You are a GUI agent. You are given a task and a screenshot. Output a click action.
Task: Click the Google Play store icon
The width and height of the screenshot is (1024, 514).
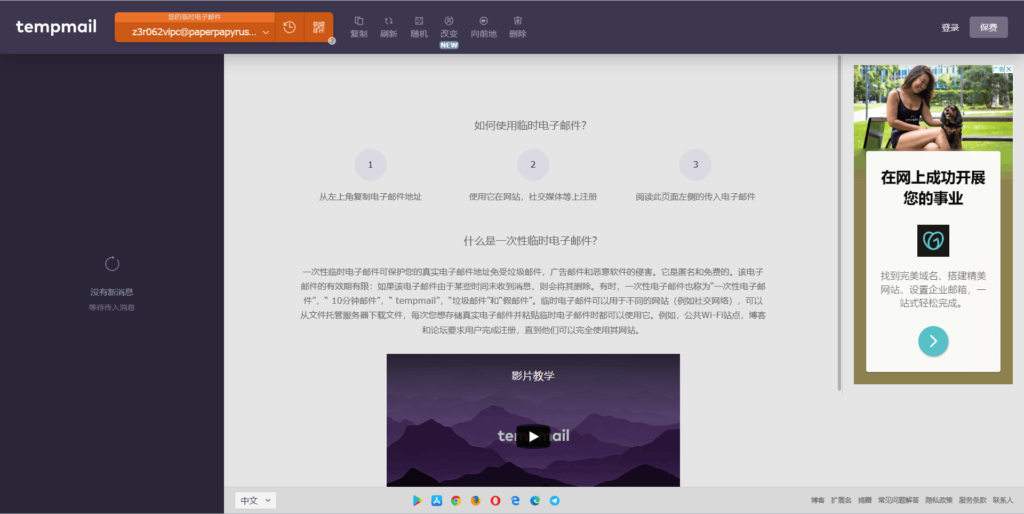417,500
